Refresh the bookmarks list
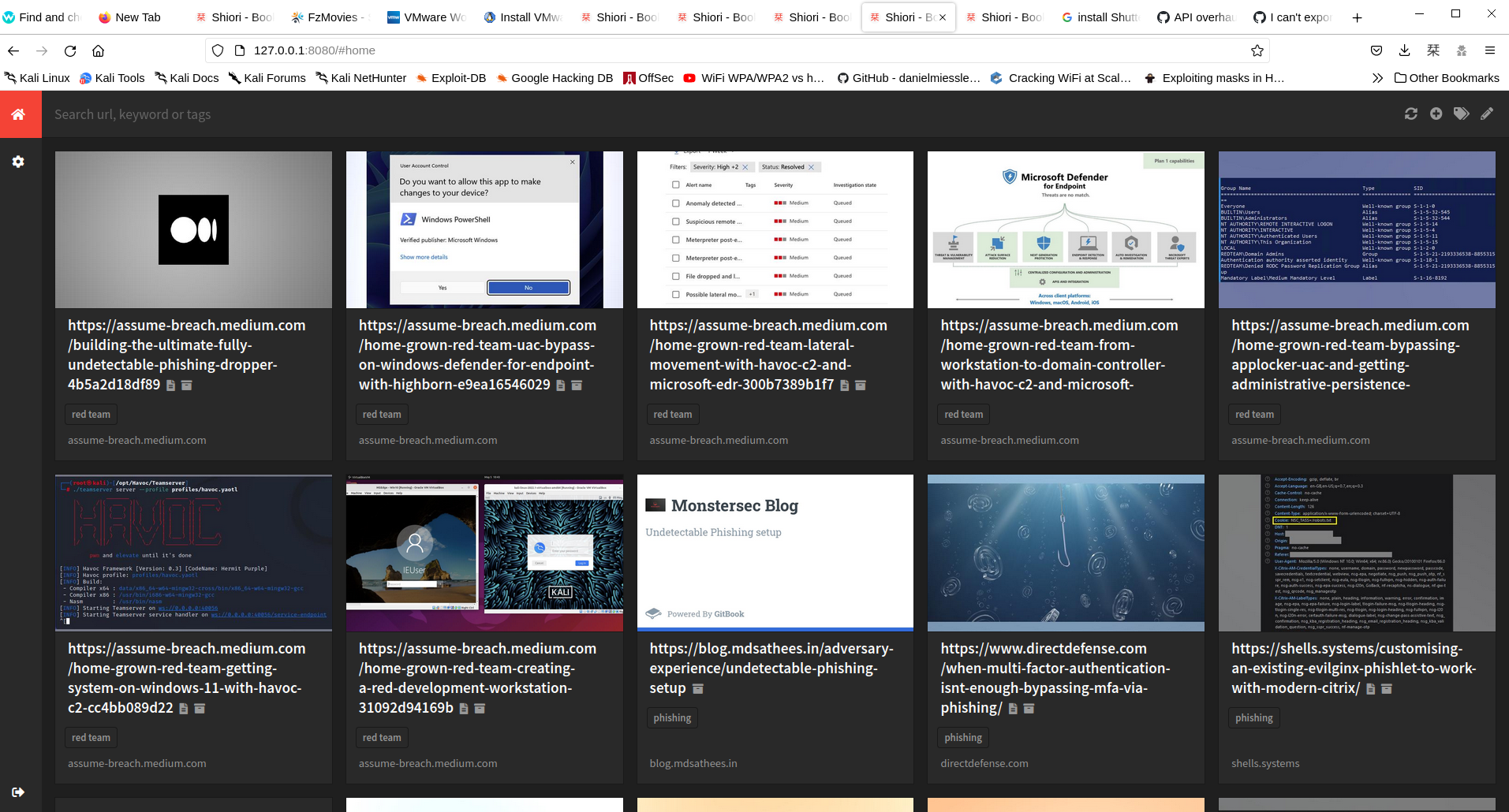 click(1411, 114)
